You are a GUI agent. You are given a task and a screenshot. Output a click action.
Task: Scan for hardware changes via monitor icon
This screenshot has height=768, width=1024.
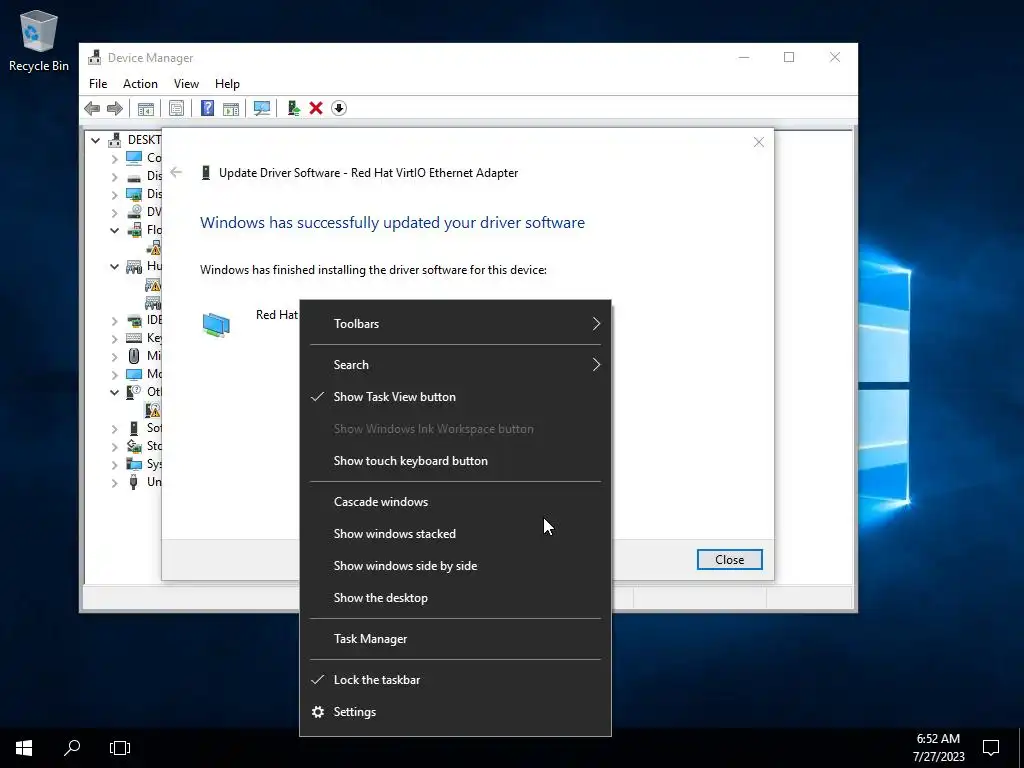coord(262,108)
